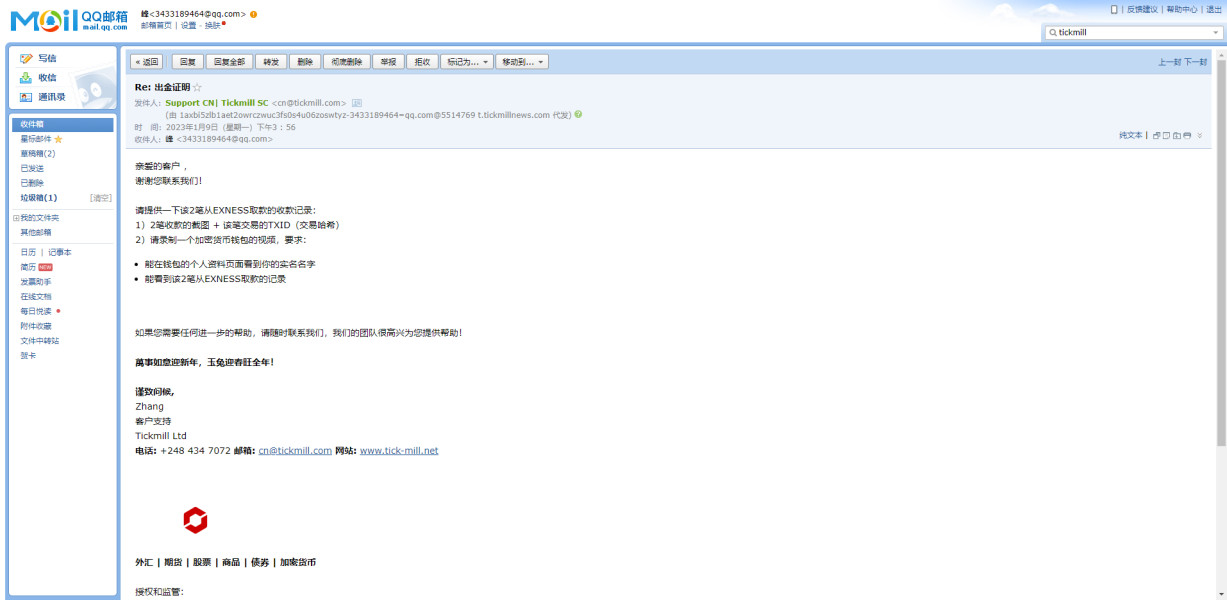Screen dimensions: 1227x600
Task: Click the 删除 delete button
Action: [x=305, y=62]
